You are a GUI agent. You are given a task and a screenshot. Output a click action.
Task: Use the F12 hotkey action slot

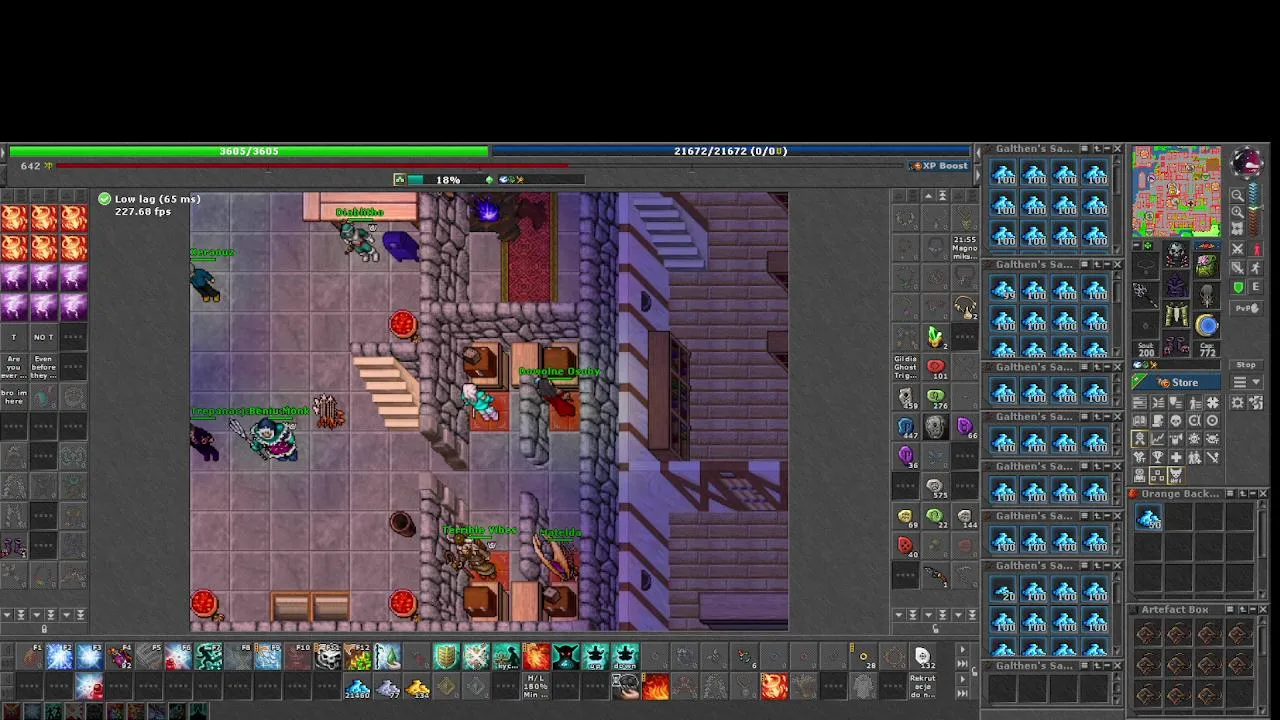pyautogui.click(x=357, y=656)
